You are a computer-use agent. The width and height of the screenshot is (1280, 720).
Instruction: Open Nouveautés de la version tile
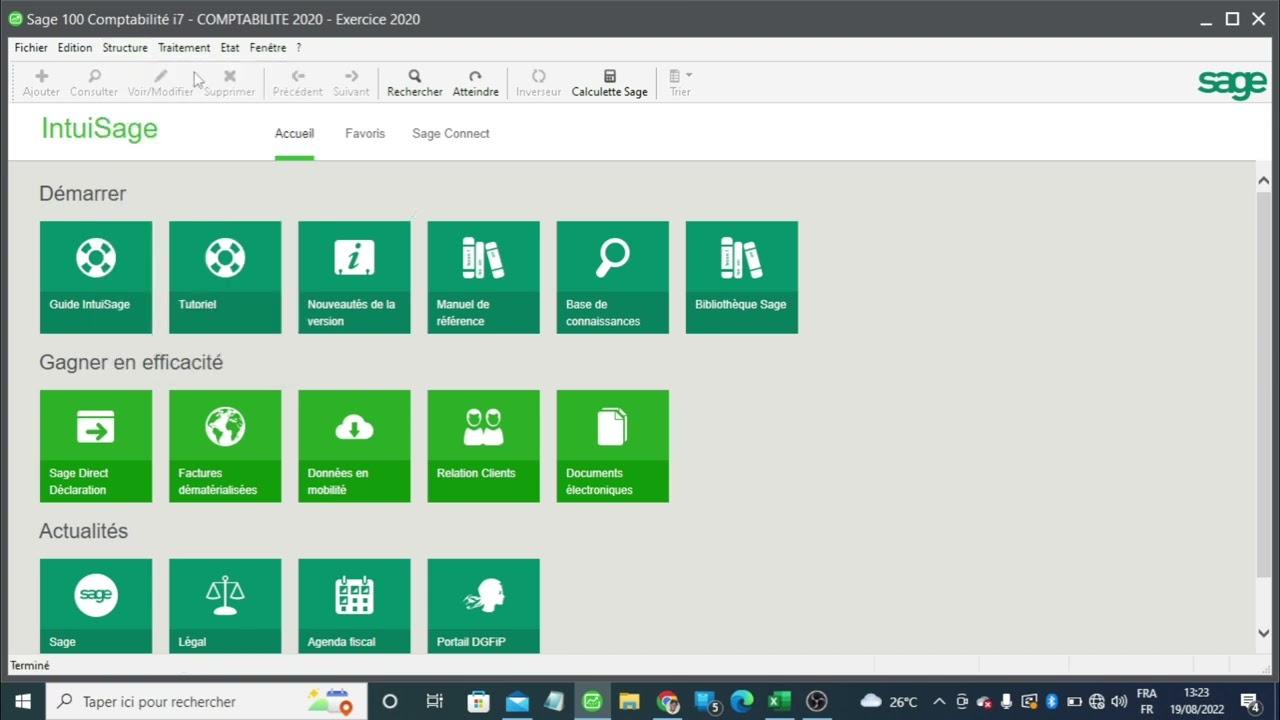point(354,277)
